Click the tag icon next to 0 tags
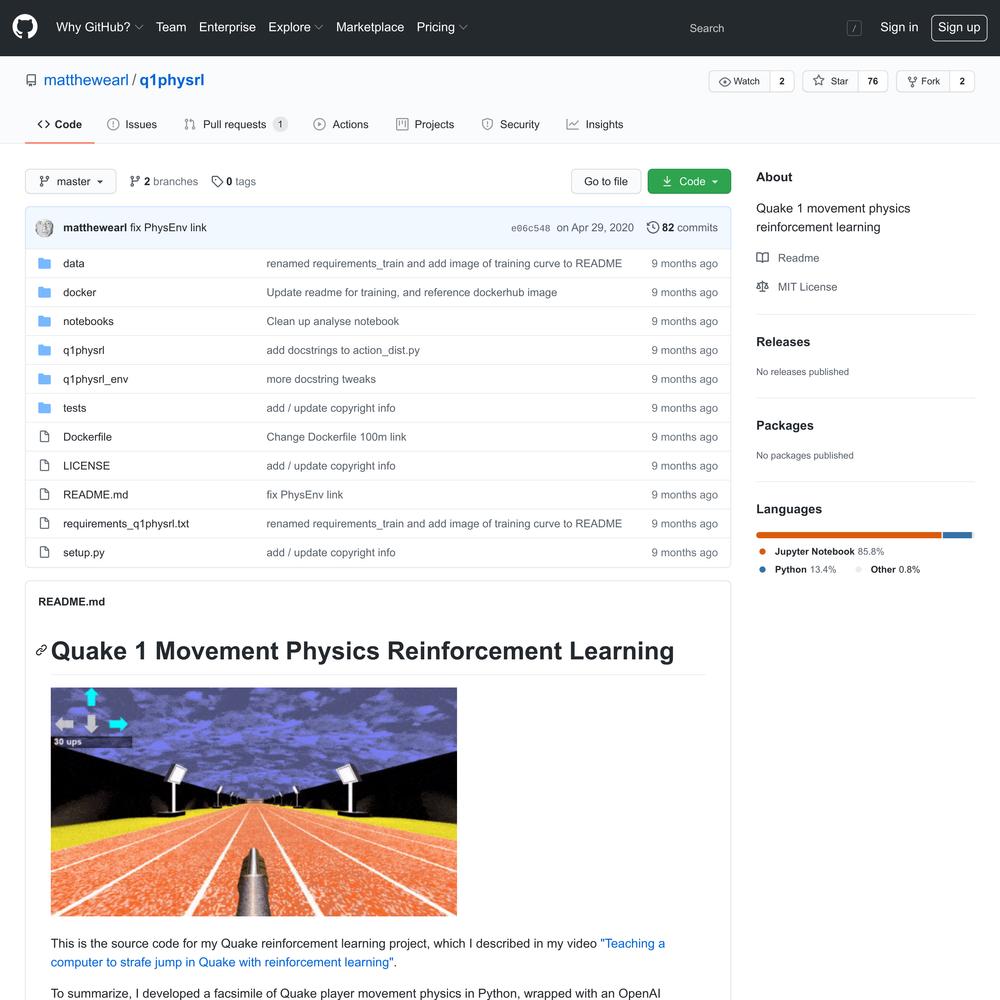The height and width of the screenshot is (1000, 1000). [x=217, y=182]
